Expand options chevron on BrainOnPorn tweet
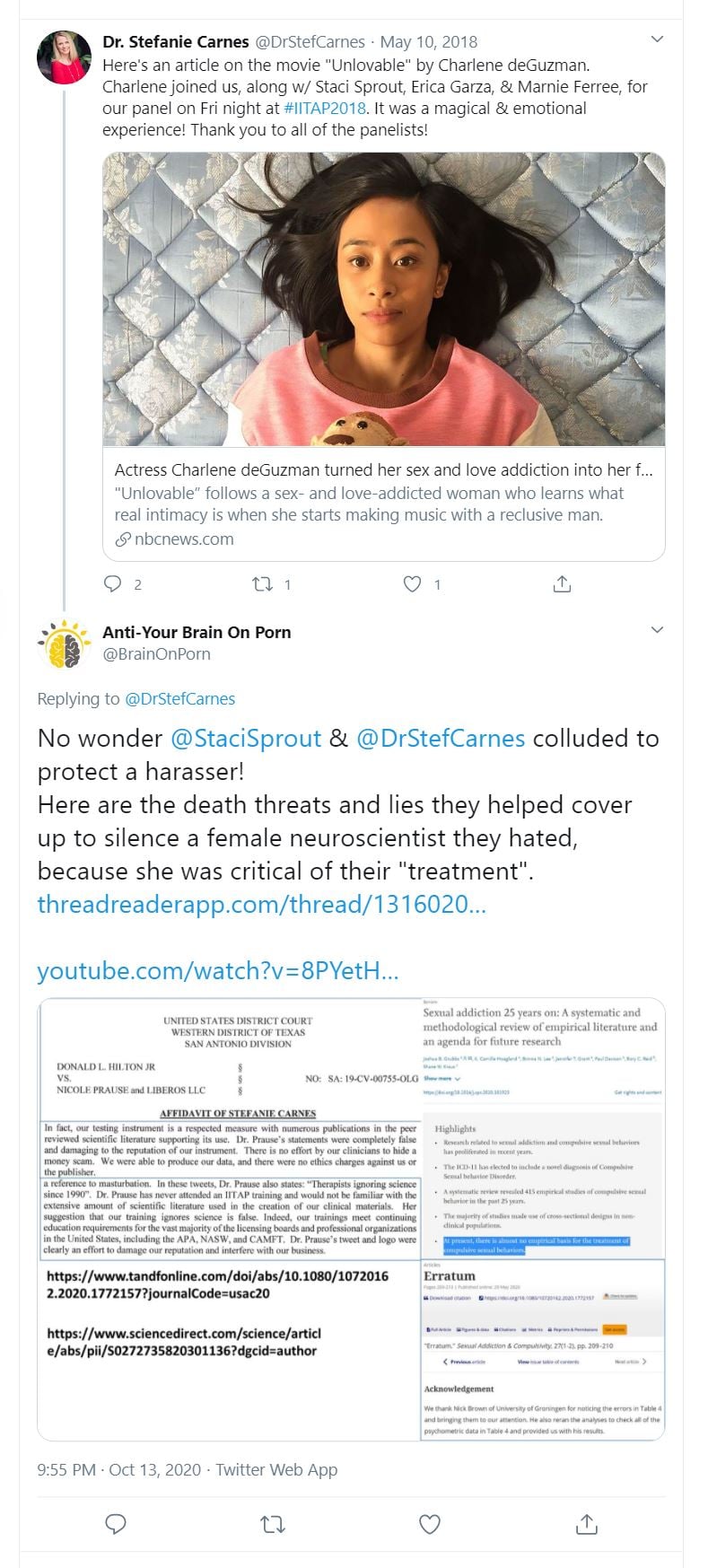 click(657, 630)
